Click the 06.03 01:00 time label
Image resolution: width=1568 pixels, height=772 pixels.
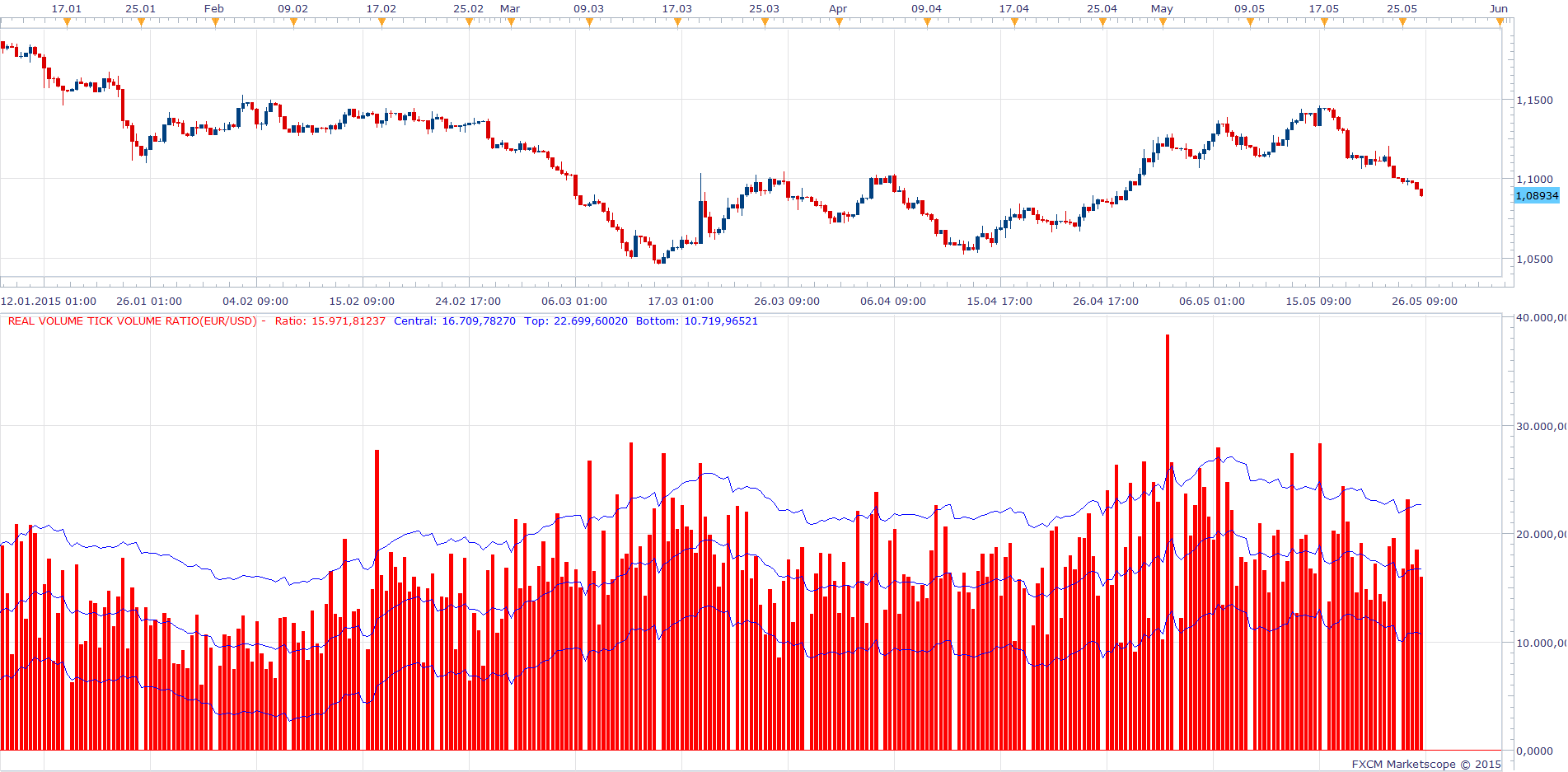(574, 301)
